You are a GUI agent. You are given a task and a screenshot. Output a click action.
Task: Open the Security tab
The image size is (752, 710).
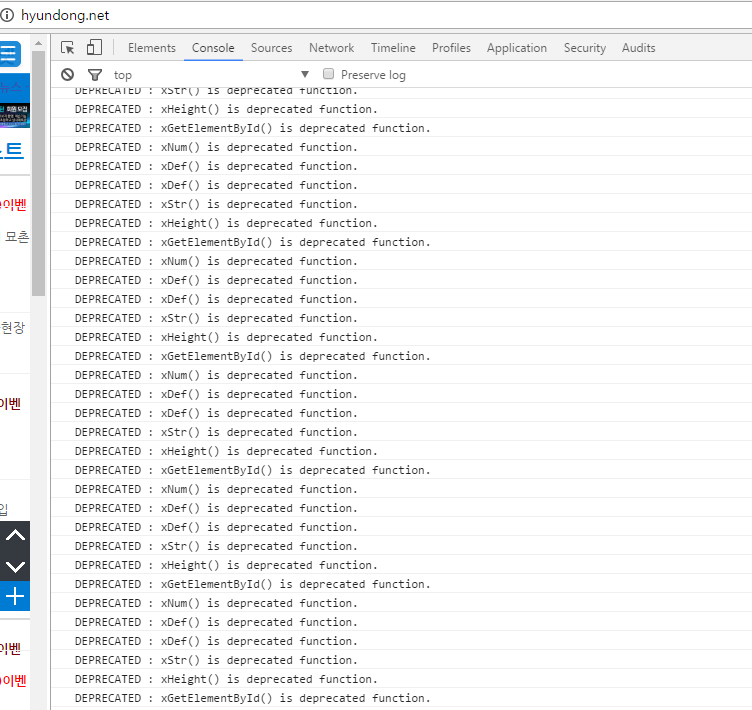584,48
